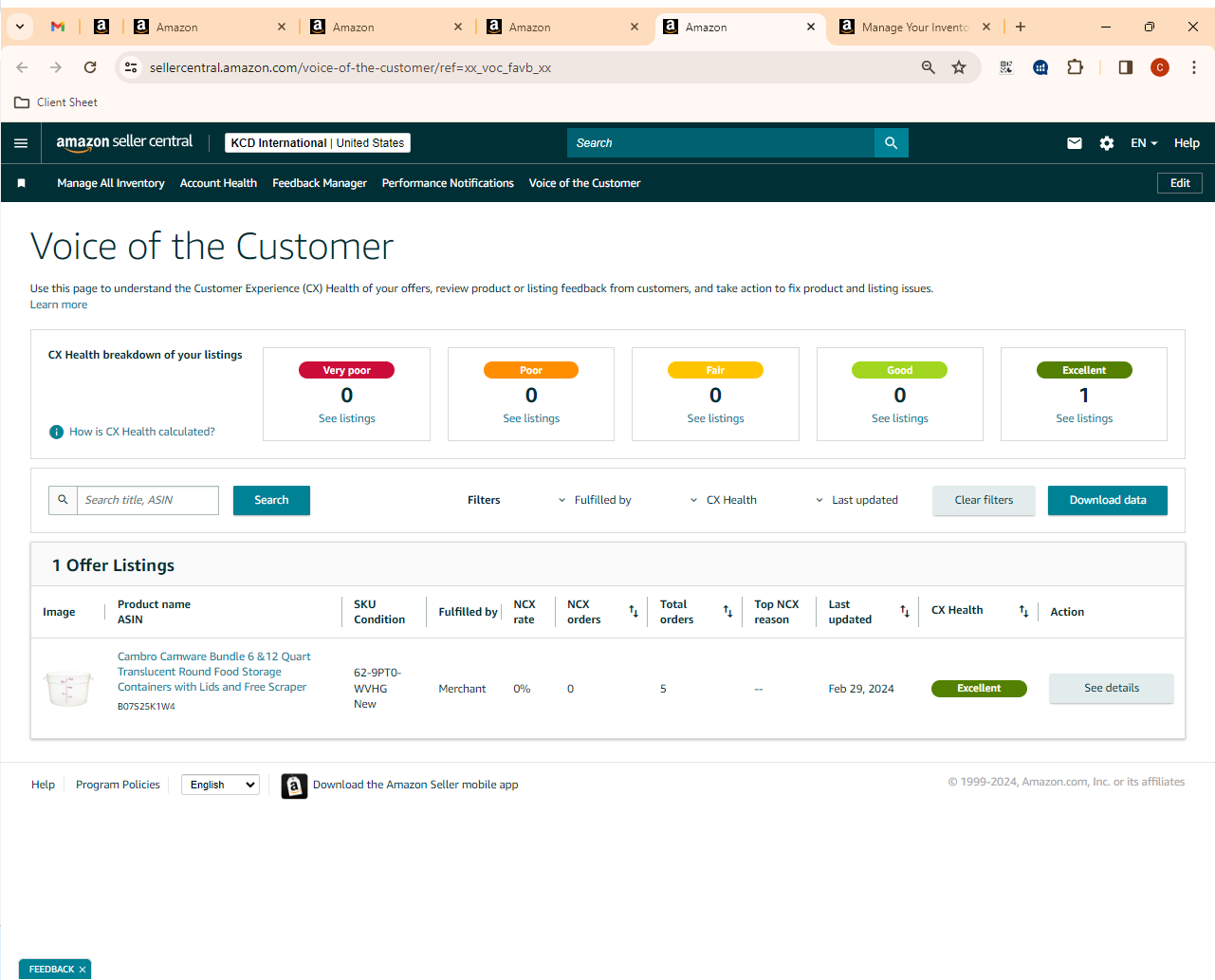Open Manage All Inventory
Screen dimensions: 1215x980
click(x=111, y=183)
